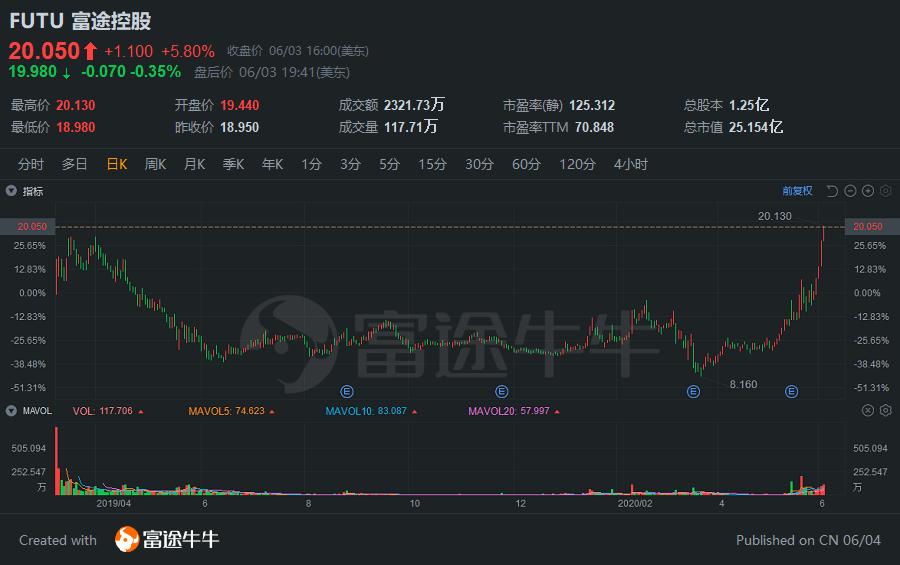The width and height of the screenshot is (900, 565).
Task: Click the 开盘价 19.440 value
Action: pyautogui.click(x=239, y=105)
